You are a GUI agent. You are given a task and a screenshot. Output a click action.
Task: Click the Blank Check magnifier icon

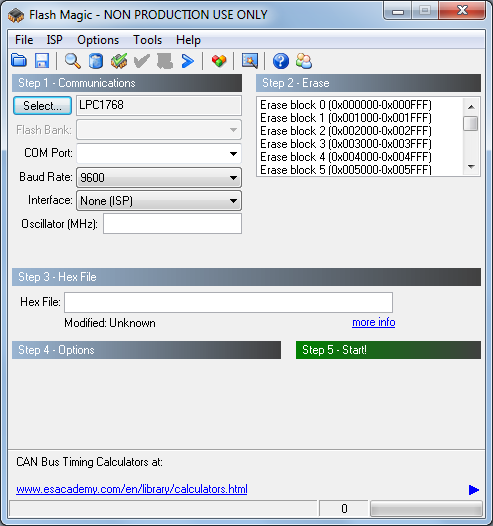(72, 61)
